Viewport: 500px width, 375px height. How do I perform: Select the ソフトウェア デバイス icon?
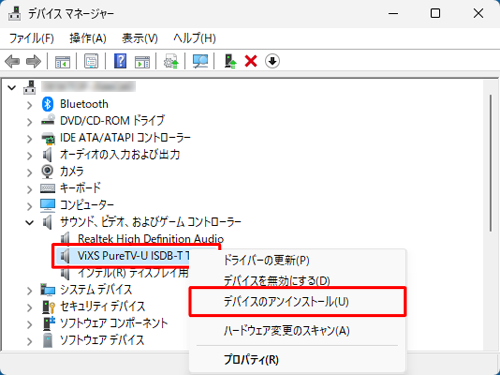tap(48, 340)
